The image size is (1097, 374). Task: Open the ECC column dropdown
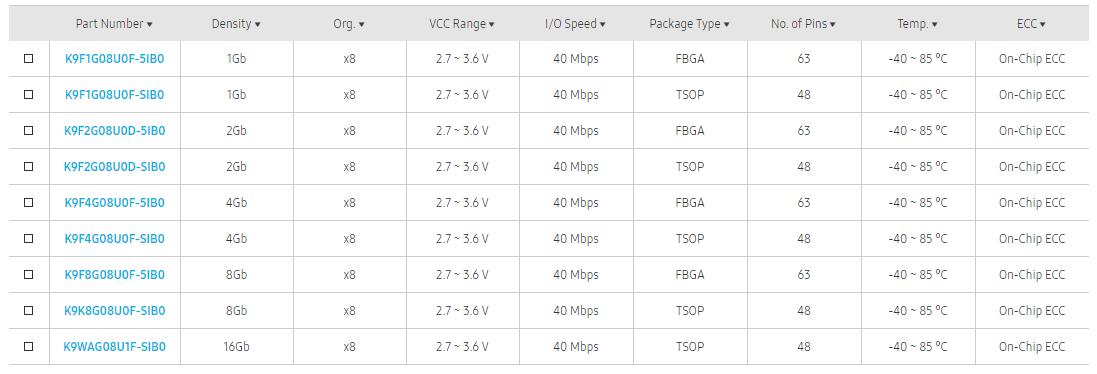click(1031, 24)
